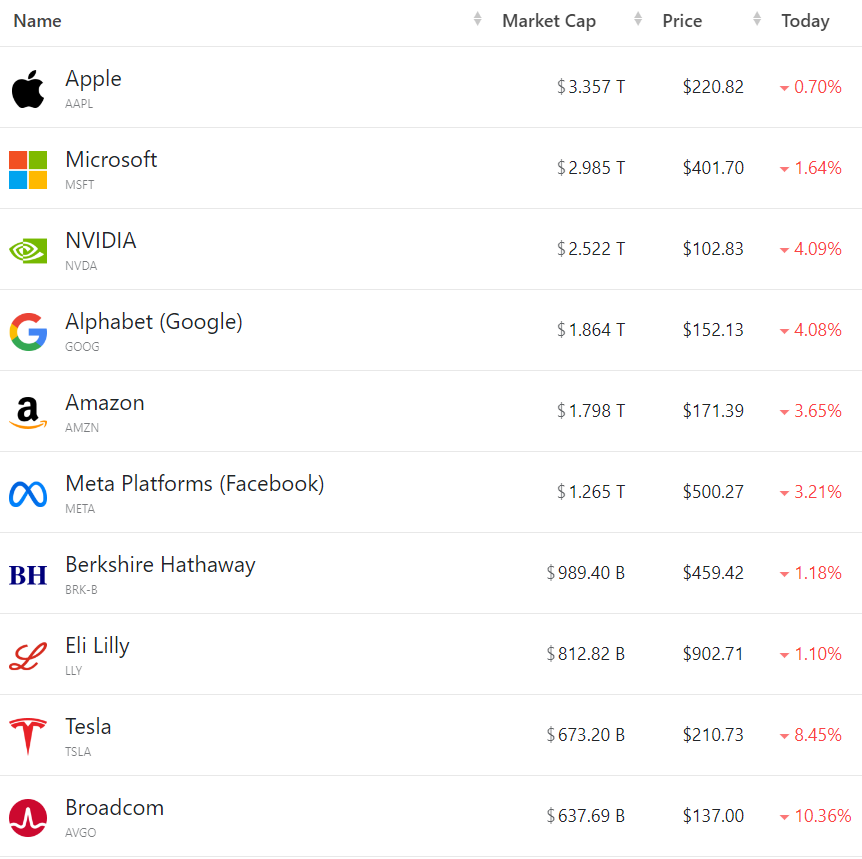The height and width of the screenshot is (859, 862).
Task: Click the Eli Lilly script logo
Action: tap(28, 655)
